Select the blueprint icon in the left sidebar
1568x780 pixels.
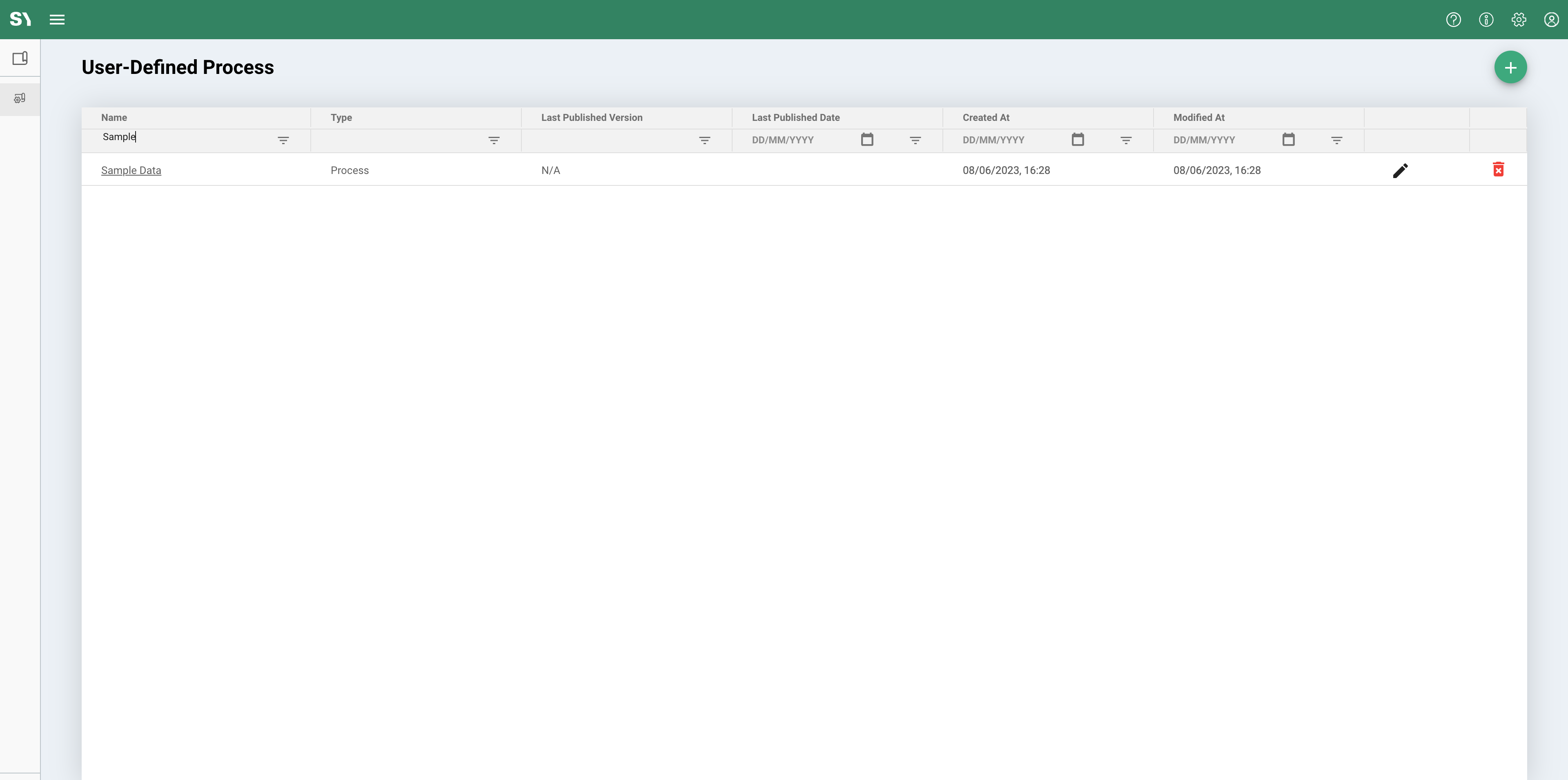(x=20, y=58)
